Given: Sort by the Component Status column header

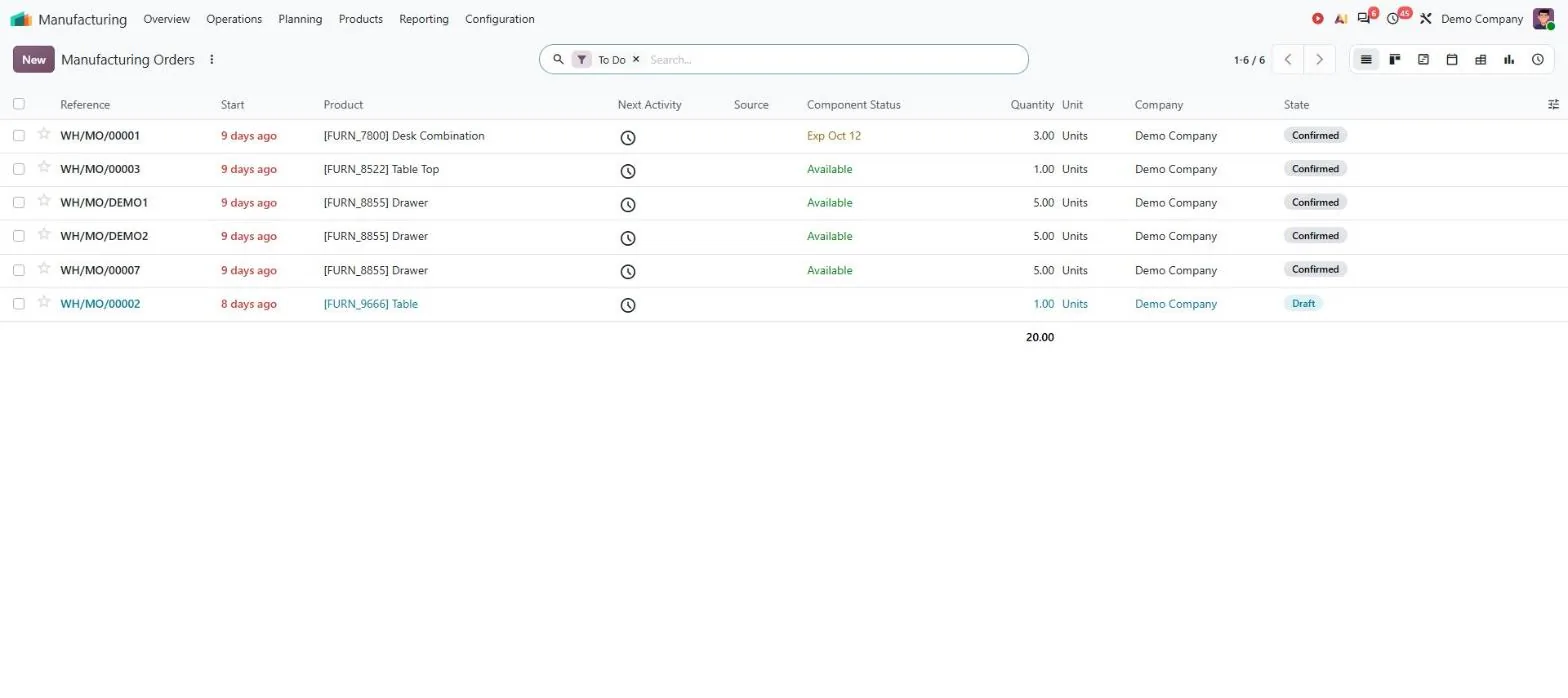Looking at the screenshot, I should click(x=854, y=104).
